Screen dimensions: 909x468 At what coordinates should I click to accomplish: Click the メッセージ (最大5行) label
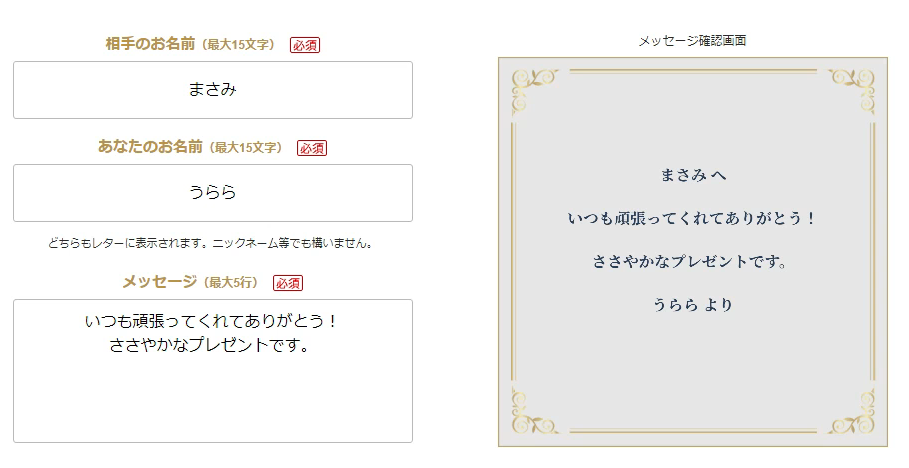tap(190, 282)
